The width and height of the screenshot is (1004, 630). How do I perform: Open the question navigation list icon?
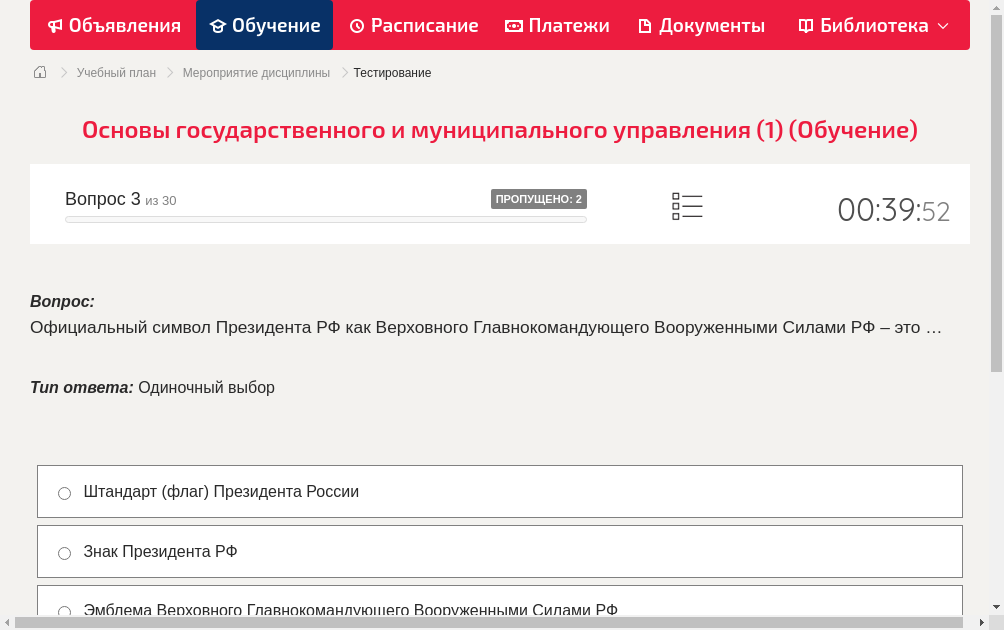pos(687,206)
